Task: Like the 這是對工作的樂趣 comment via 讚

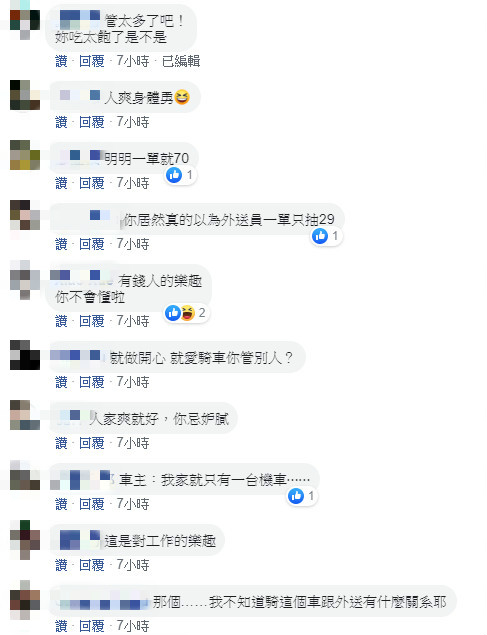Action: click(x=61, y=565)
